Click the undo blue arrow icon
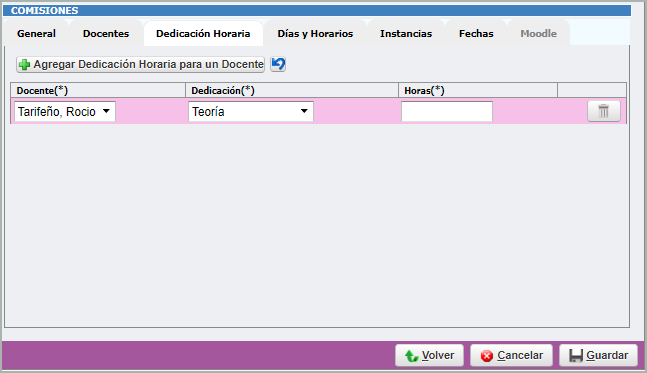This screenshot has height=373, width=647. [278, 64]
